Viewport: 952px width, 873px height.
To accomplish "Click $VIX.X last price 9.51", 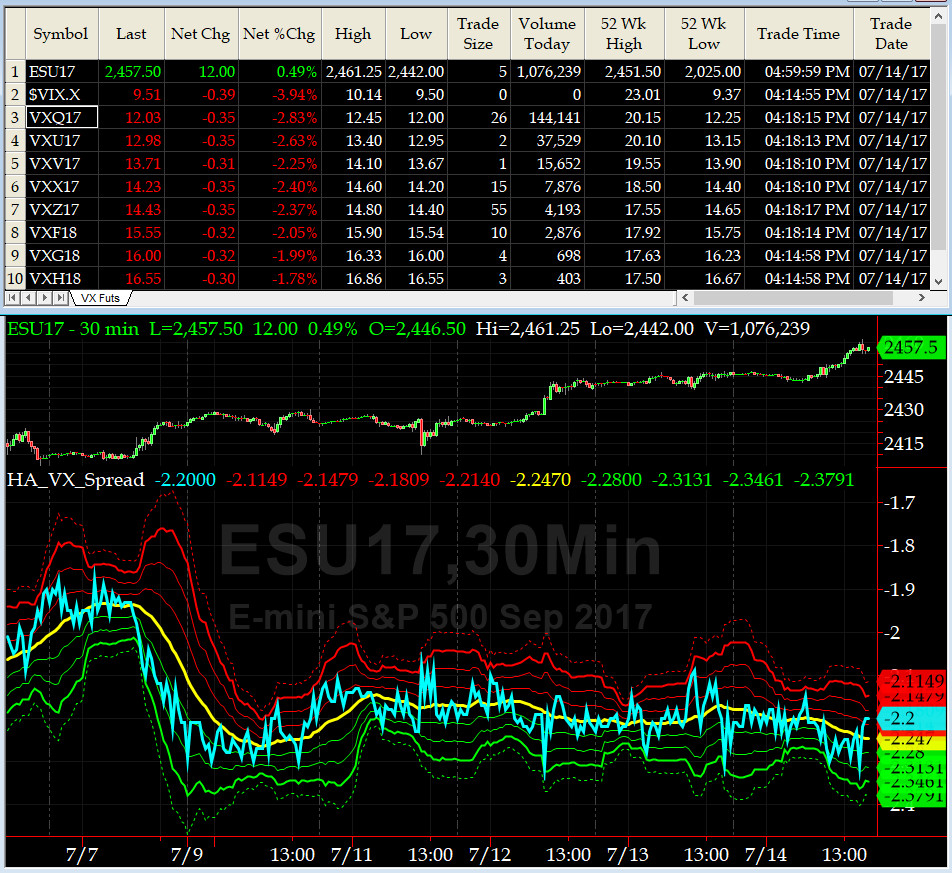I will pos(132,95).
